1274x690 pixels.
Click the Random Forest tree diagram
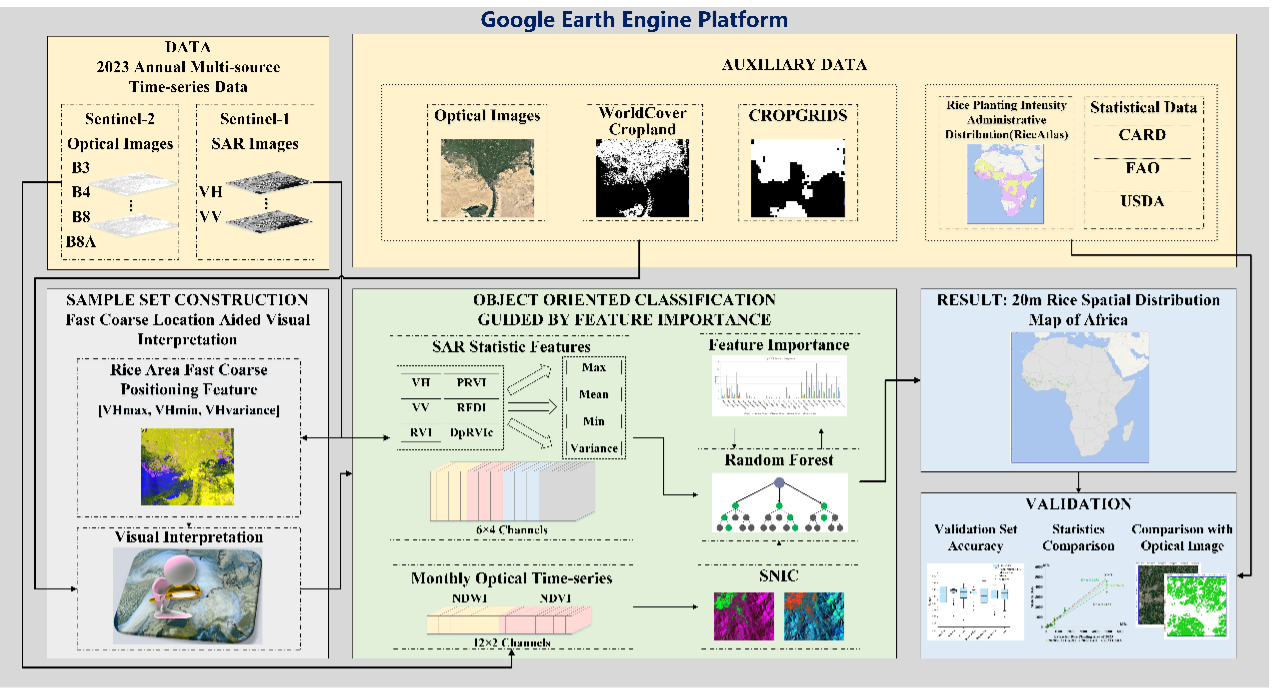(x=778, y=504)
